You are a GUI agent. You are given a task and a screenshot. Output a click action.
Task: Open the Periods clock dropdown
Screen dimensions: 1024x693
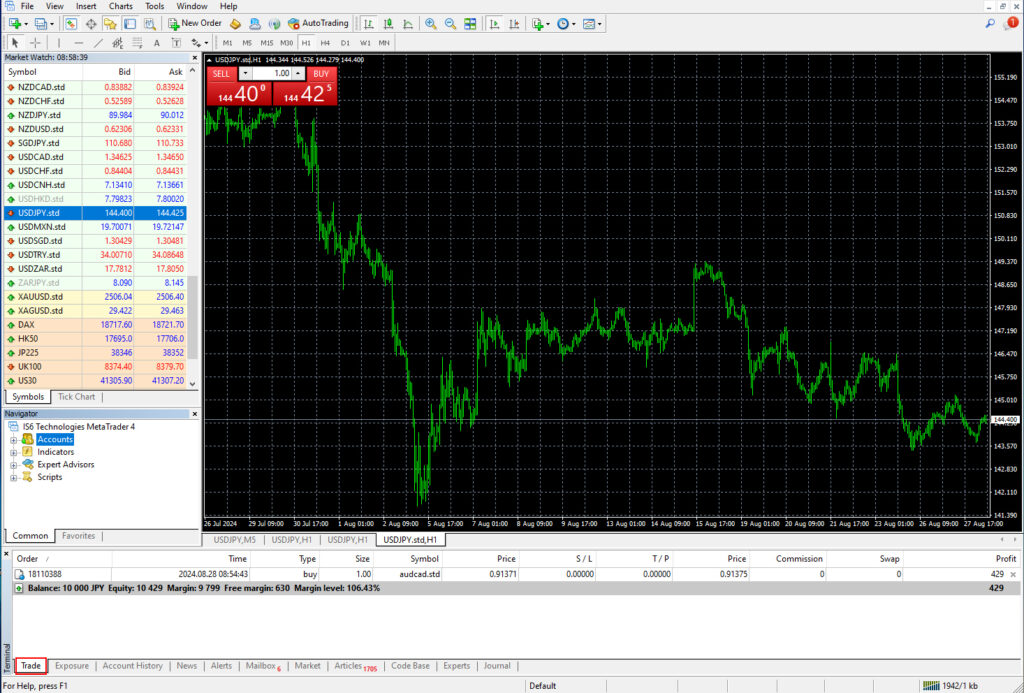566,24
